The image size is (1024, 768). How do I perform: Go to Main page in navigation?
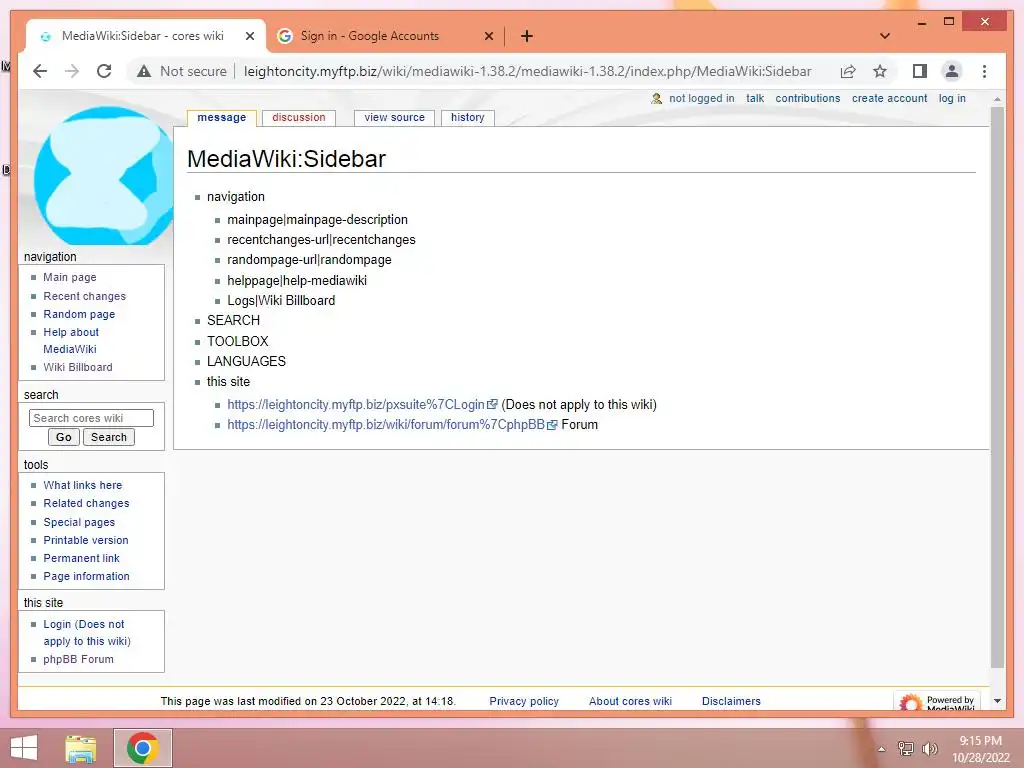(70, 278)
